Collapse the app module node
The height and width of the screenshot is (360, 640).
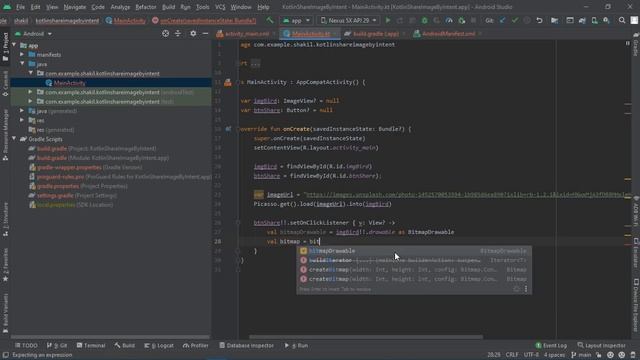point(14,45)
